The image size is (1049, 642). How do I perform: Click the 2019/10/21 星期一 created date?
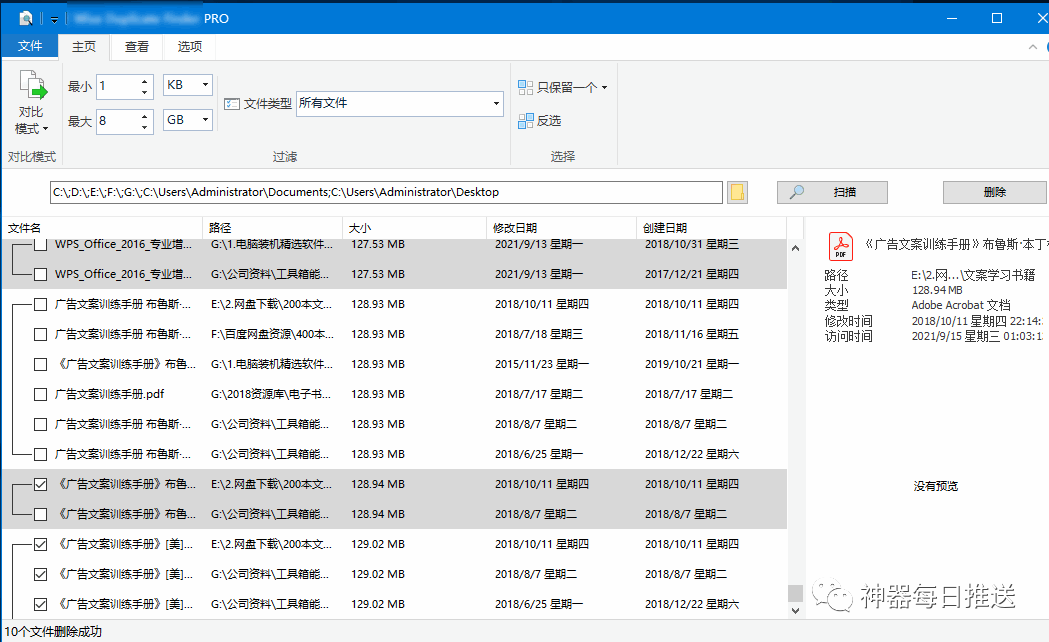(692, 364)
